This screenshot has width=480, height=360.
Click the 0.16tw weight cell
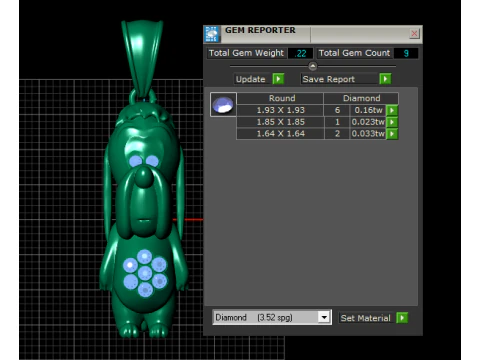(x=368, y=110)
